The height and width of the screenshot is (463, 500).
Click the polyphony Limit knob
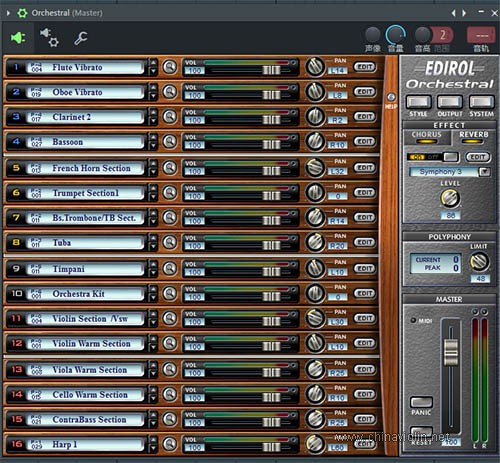480,262
